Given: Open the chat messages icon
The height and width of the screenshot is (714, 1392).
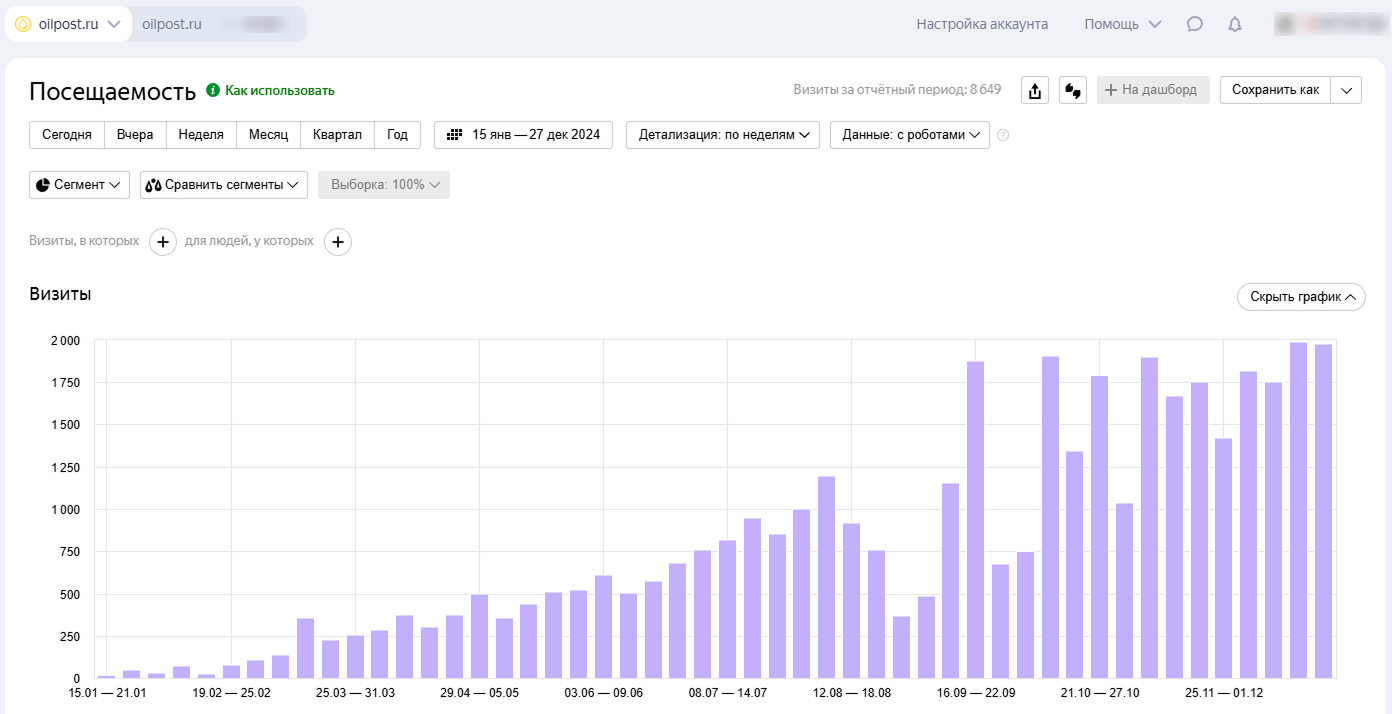Looking at the screenshot, I should click(x=1194, y=24).
